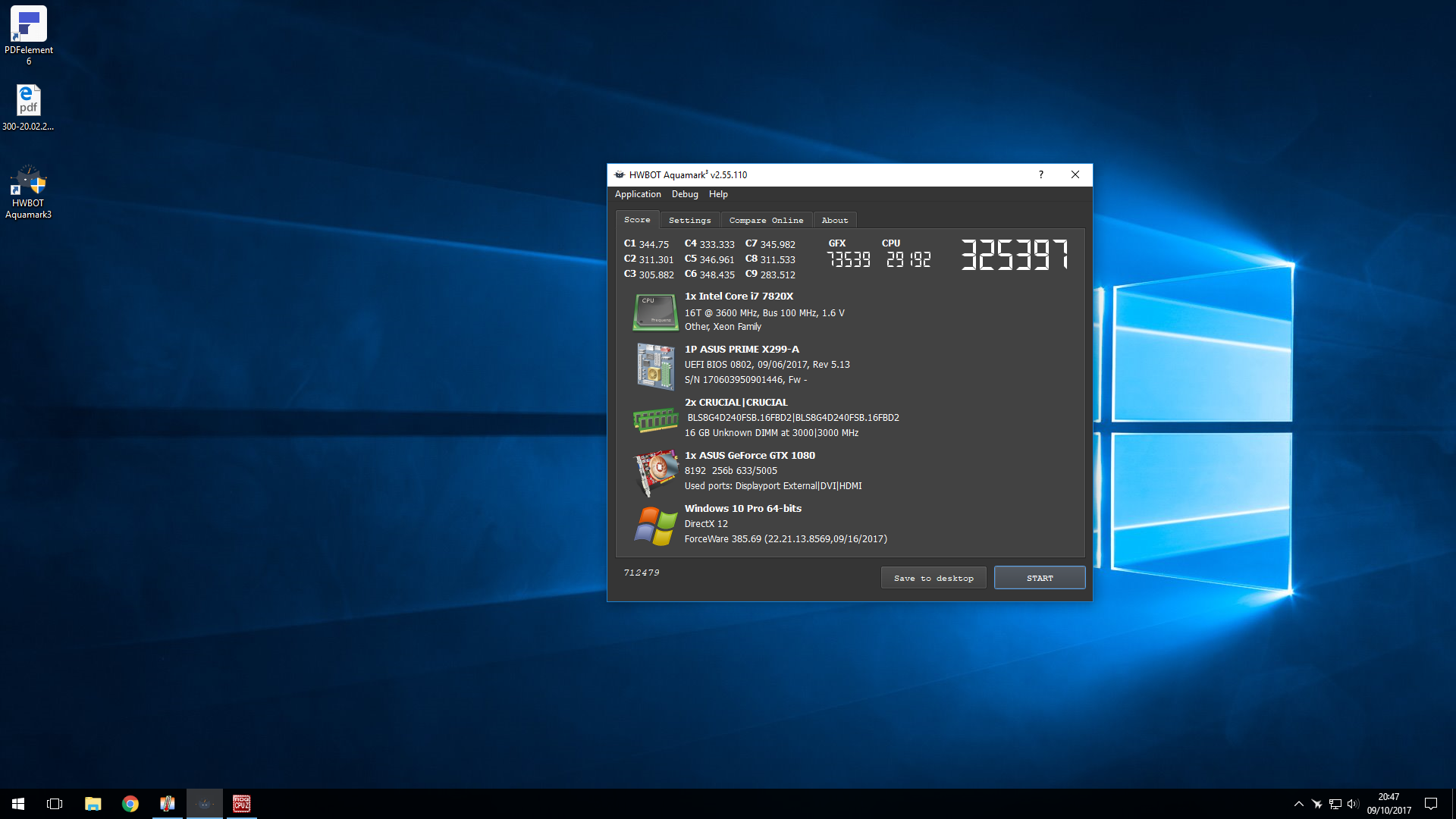The height and width of the screenshot is (819, 1456).
Task: Click the UEFI BIOS 0802 line
Action: point(767,365)
